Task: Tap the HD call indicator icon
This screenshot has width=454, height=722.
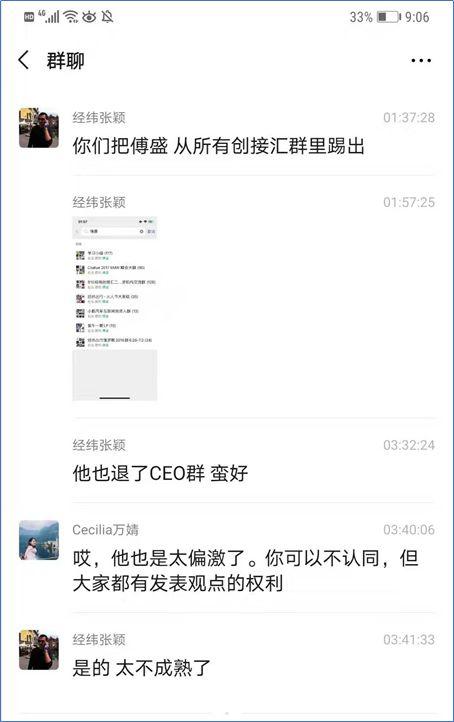Action: (x=29, y=17)
